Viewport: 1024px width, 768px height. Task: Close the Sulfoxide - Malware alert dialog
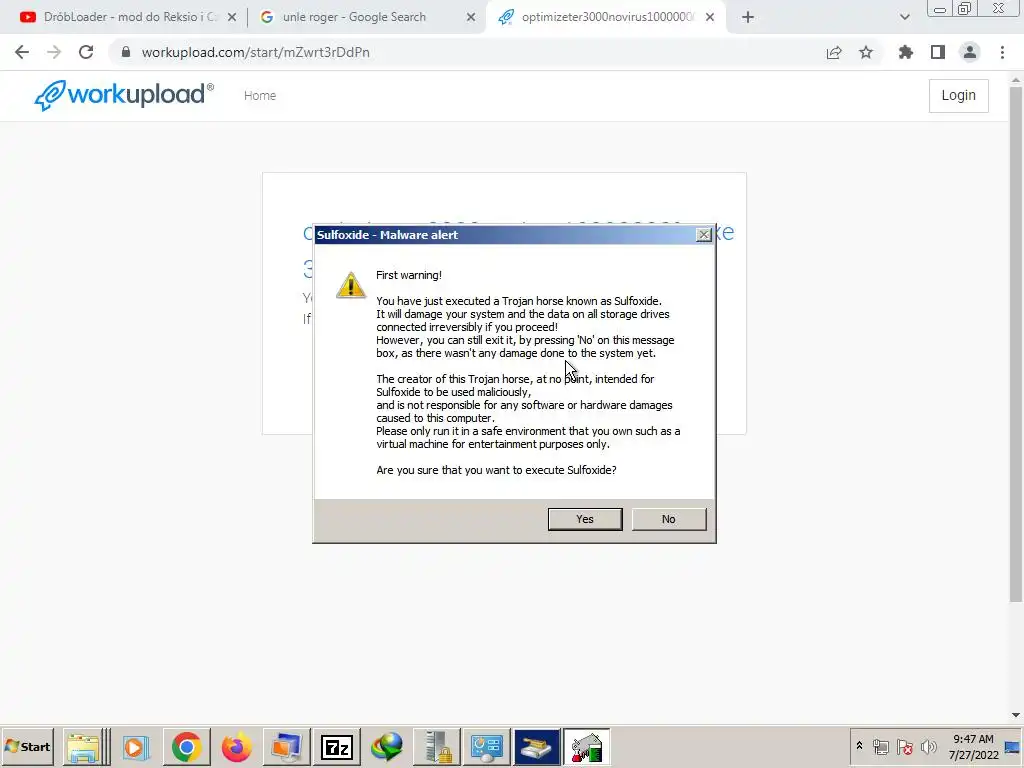coord(703,235)
